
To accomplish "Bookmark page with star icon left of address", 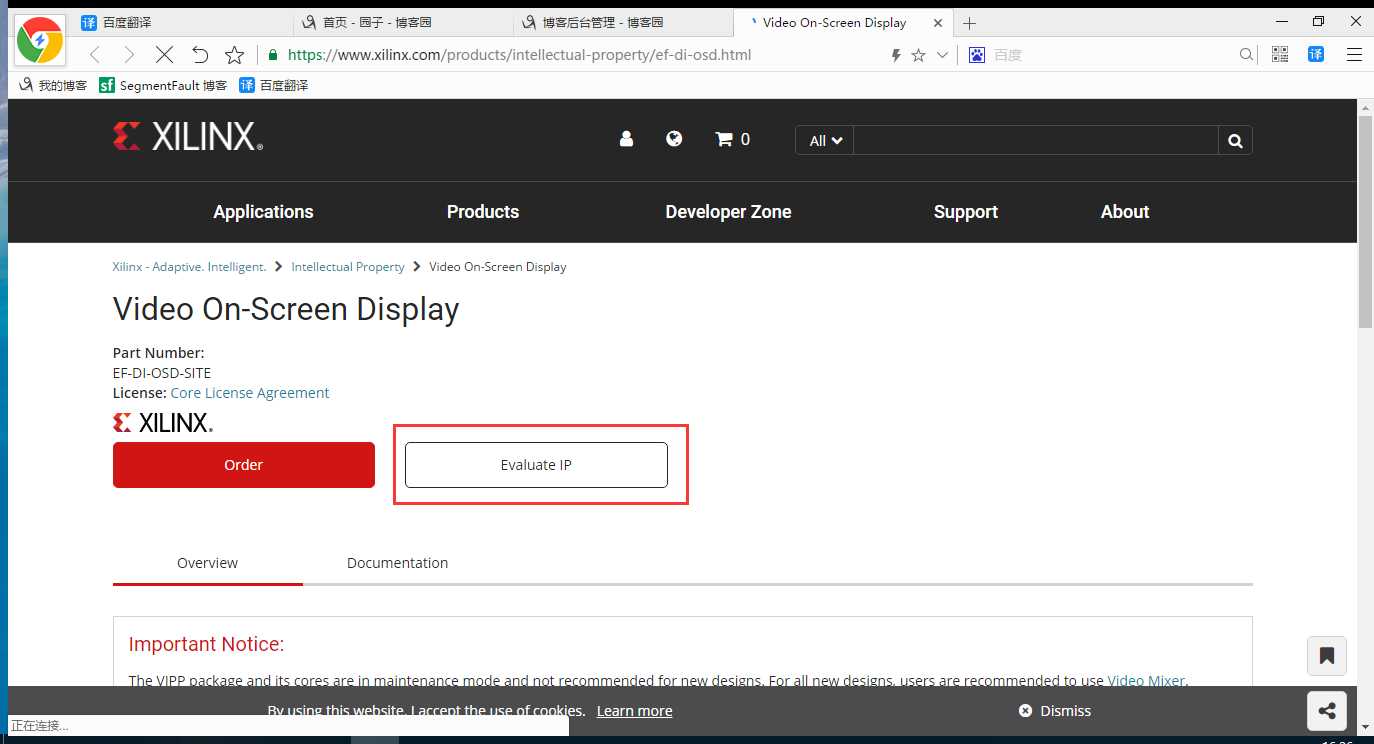I will coord(235,55).
